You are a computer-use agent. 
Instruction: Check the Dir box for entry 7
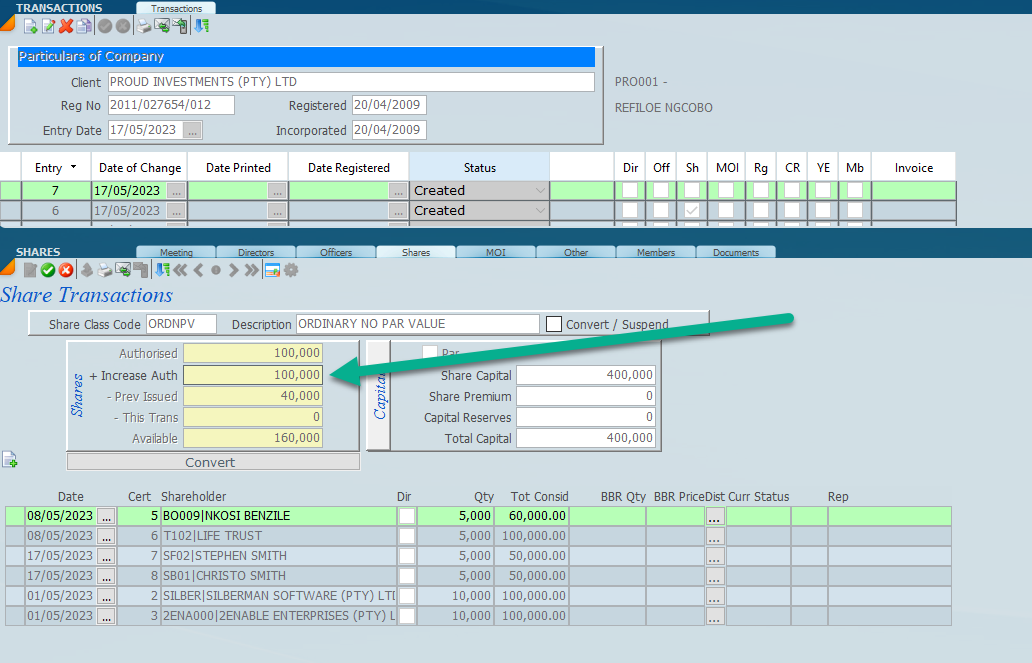(x=630, y=190)
